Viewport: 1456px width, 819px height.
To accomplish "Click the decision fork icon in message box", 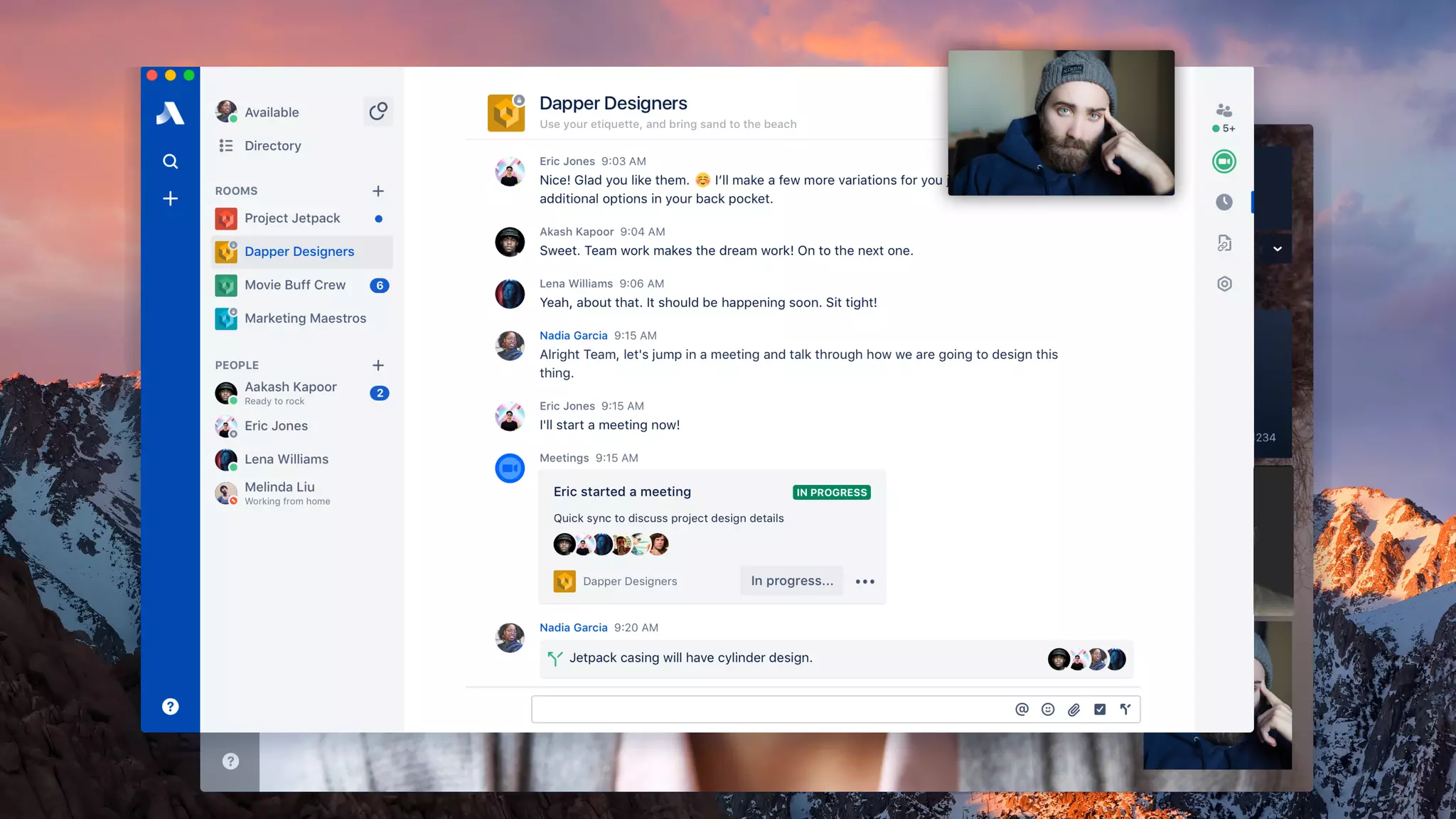I will point(1125,709).
